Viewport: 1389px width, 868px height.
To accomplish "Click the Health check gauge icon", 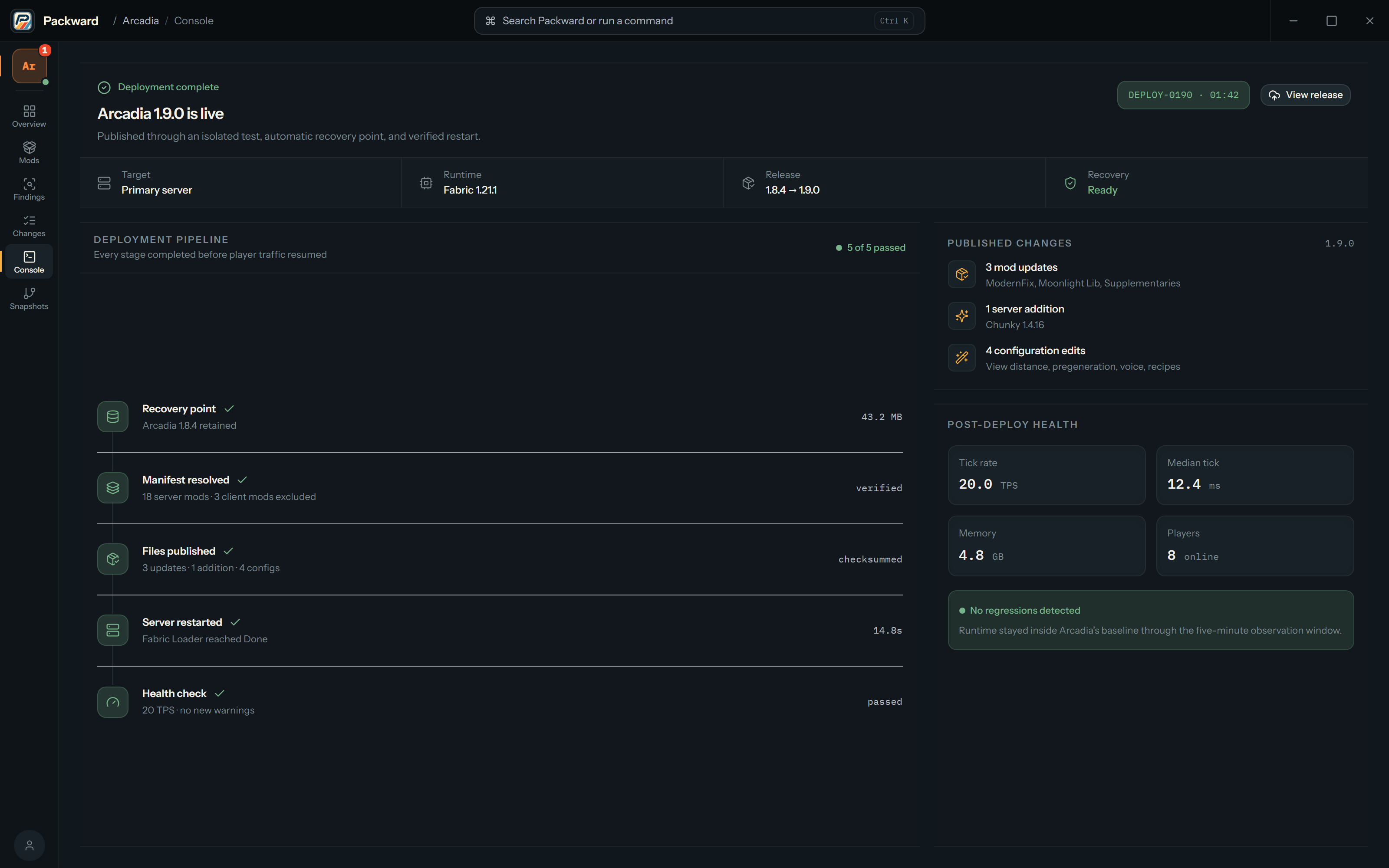I will tap(112, 701).
